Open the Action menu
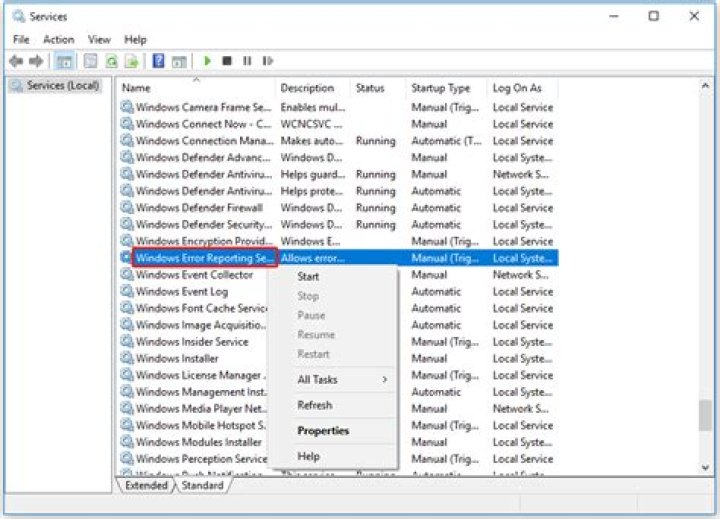Screen dimensions: 720x519 pyautogui.click(x=59, y=39)
